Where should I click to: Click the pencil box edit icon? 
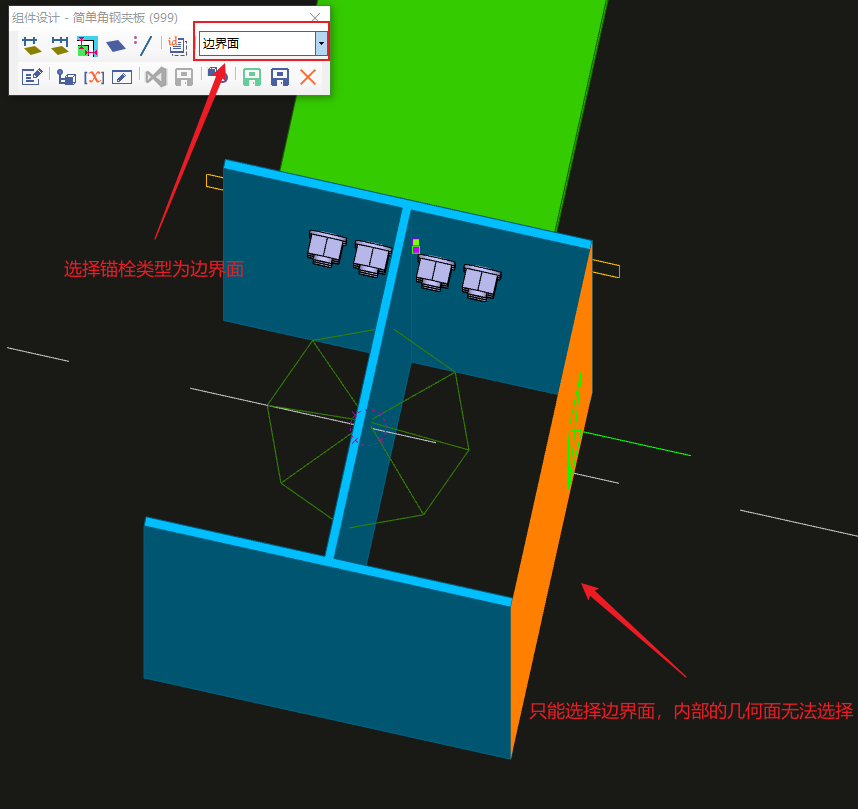click(x=122, y=77)
